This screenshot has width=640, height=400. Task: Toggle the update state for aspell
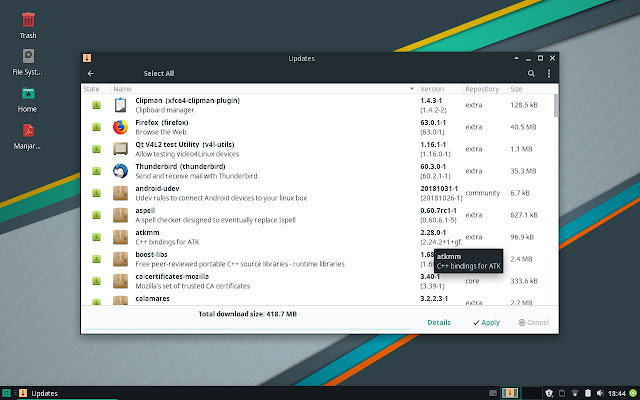coord(96,216)
